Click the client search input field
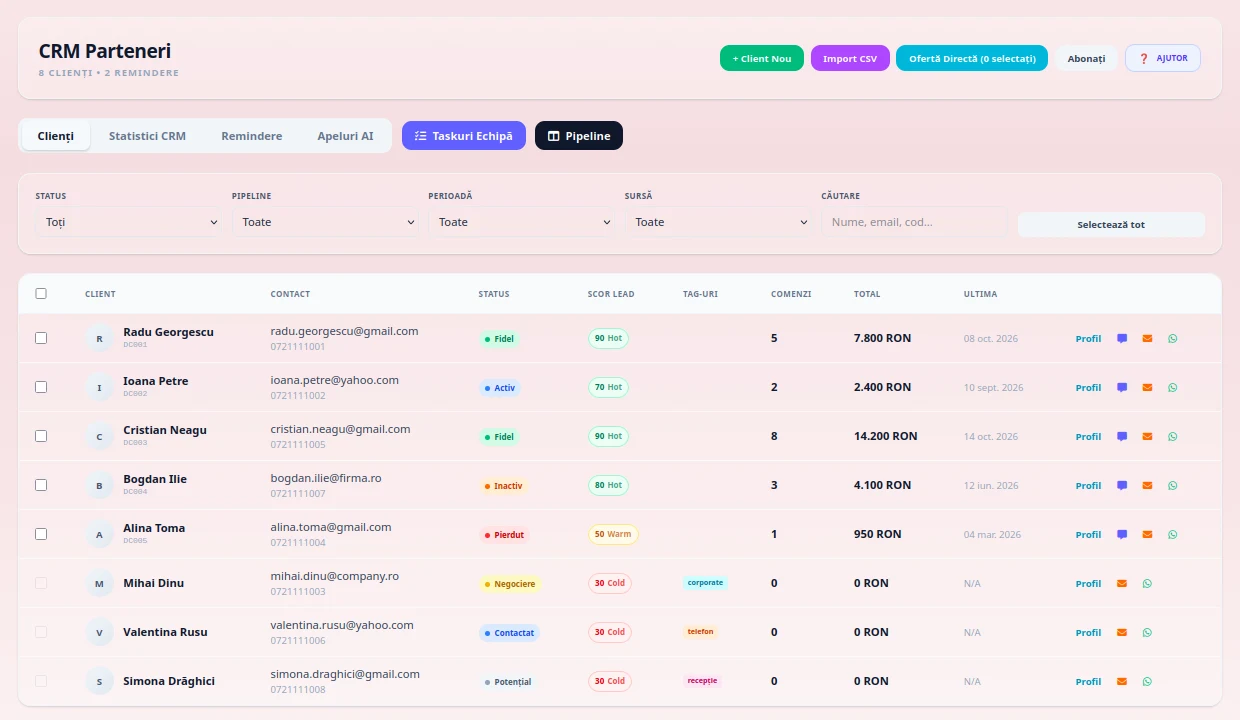1240x720 pixels. click(x=914, y=222)
